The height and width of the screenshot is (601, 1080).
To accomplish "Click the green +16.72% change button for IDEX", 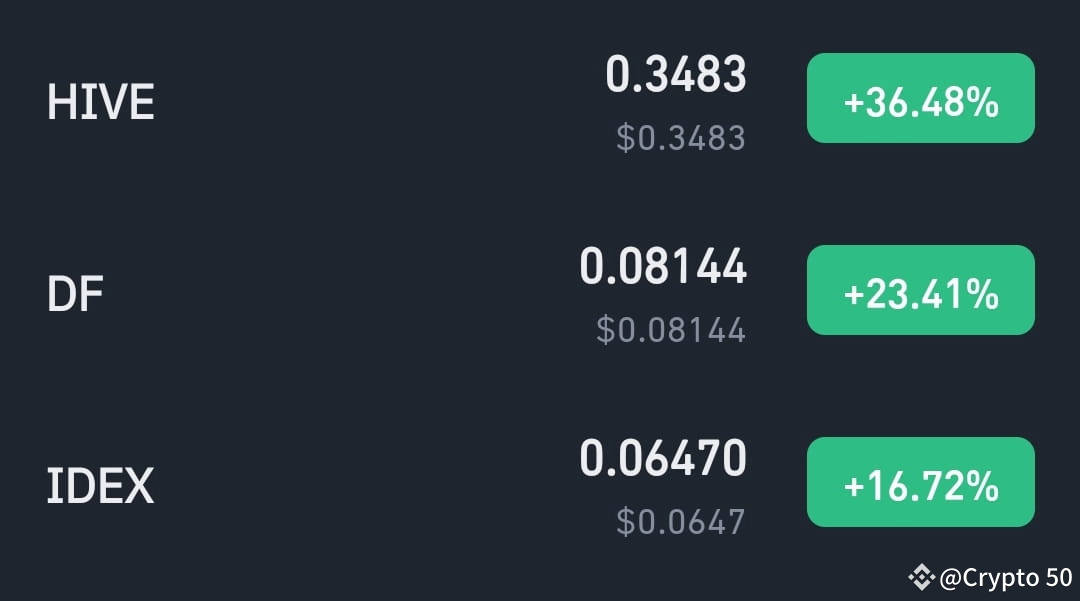I will tap(920, 482).
